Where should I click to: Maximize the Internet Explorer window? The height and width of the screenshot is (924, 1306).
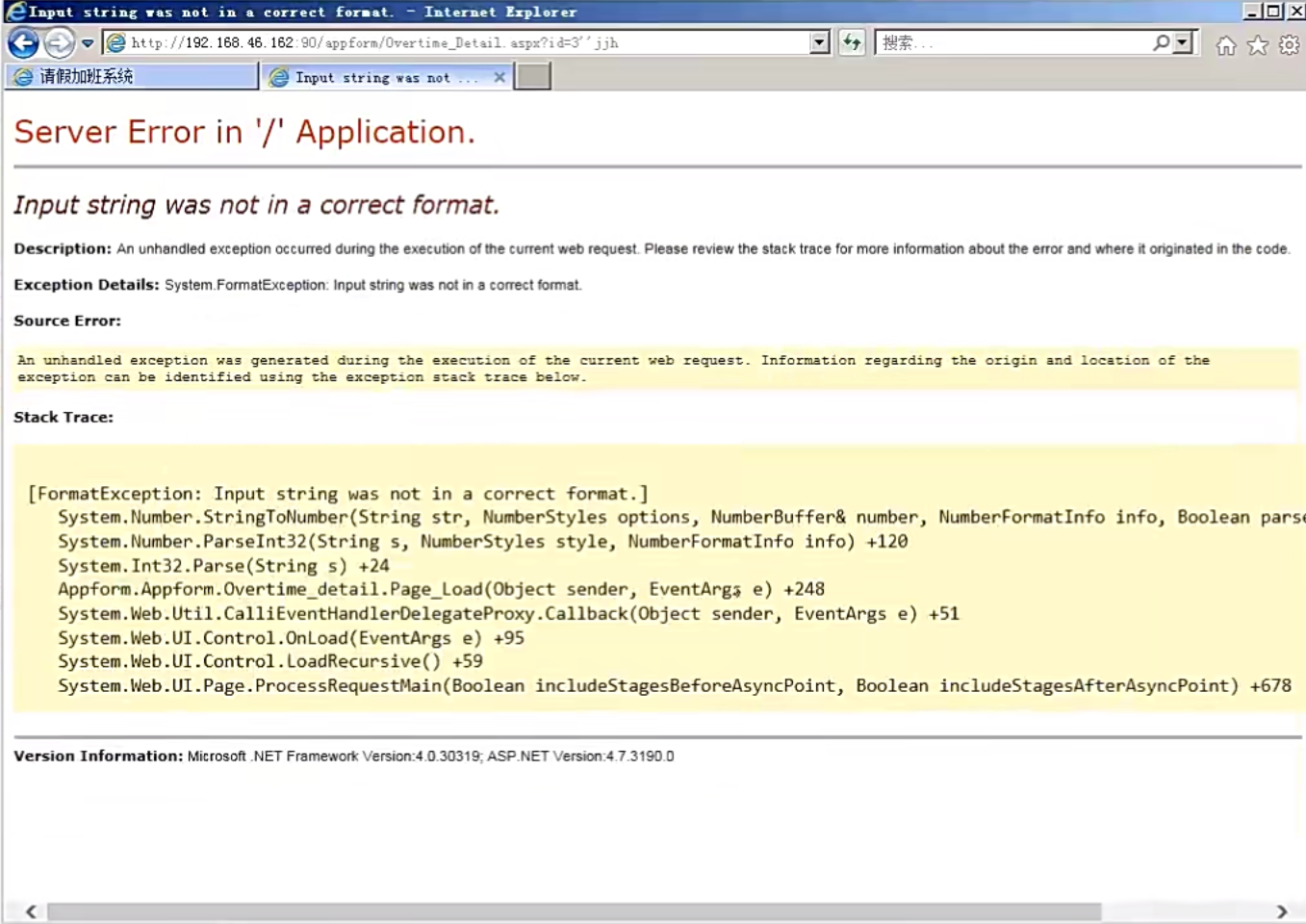(1273, 12)
